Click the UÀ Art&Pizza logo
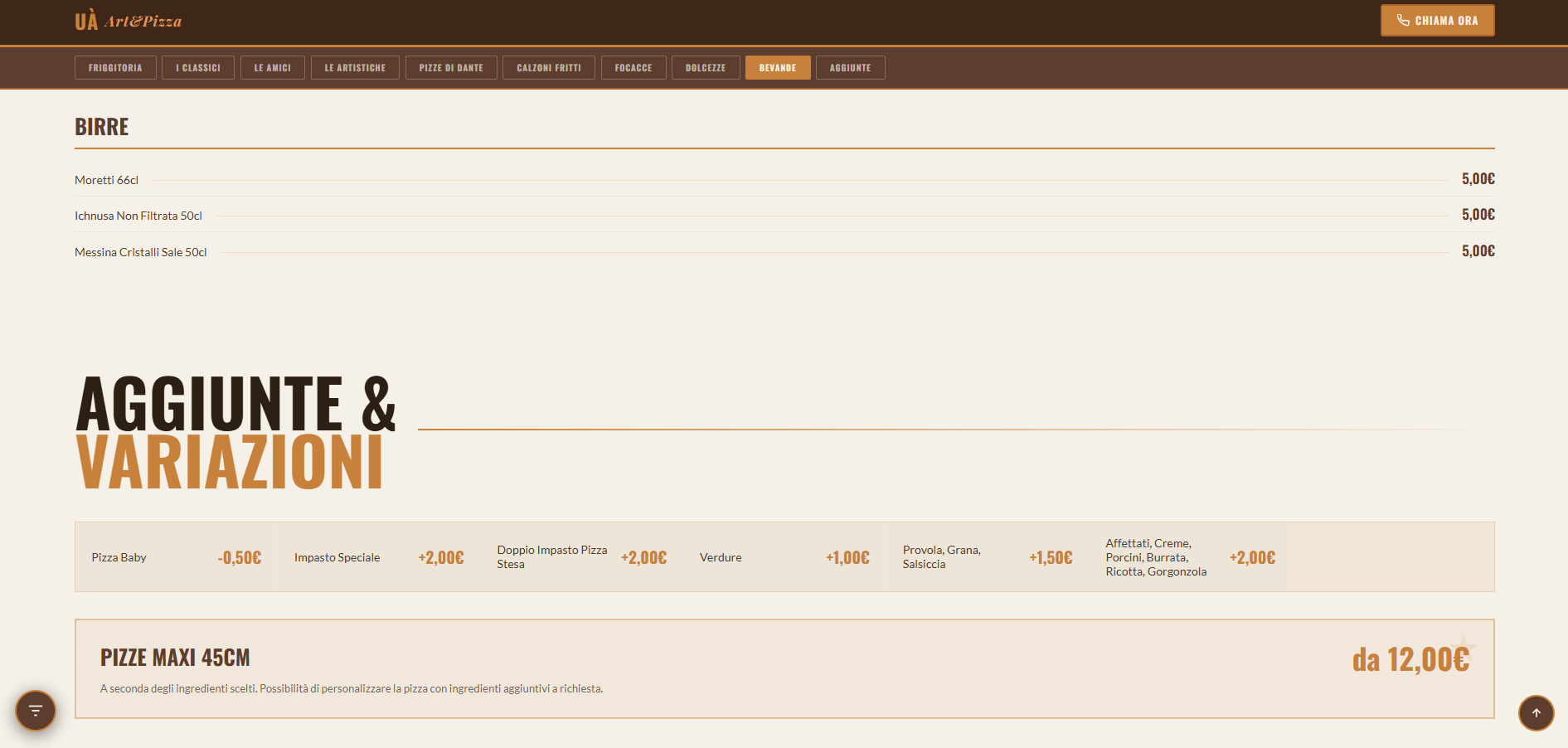 click(129, 20)
